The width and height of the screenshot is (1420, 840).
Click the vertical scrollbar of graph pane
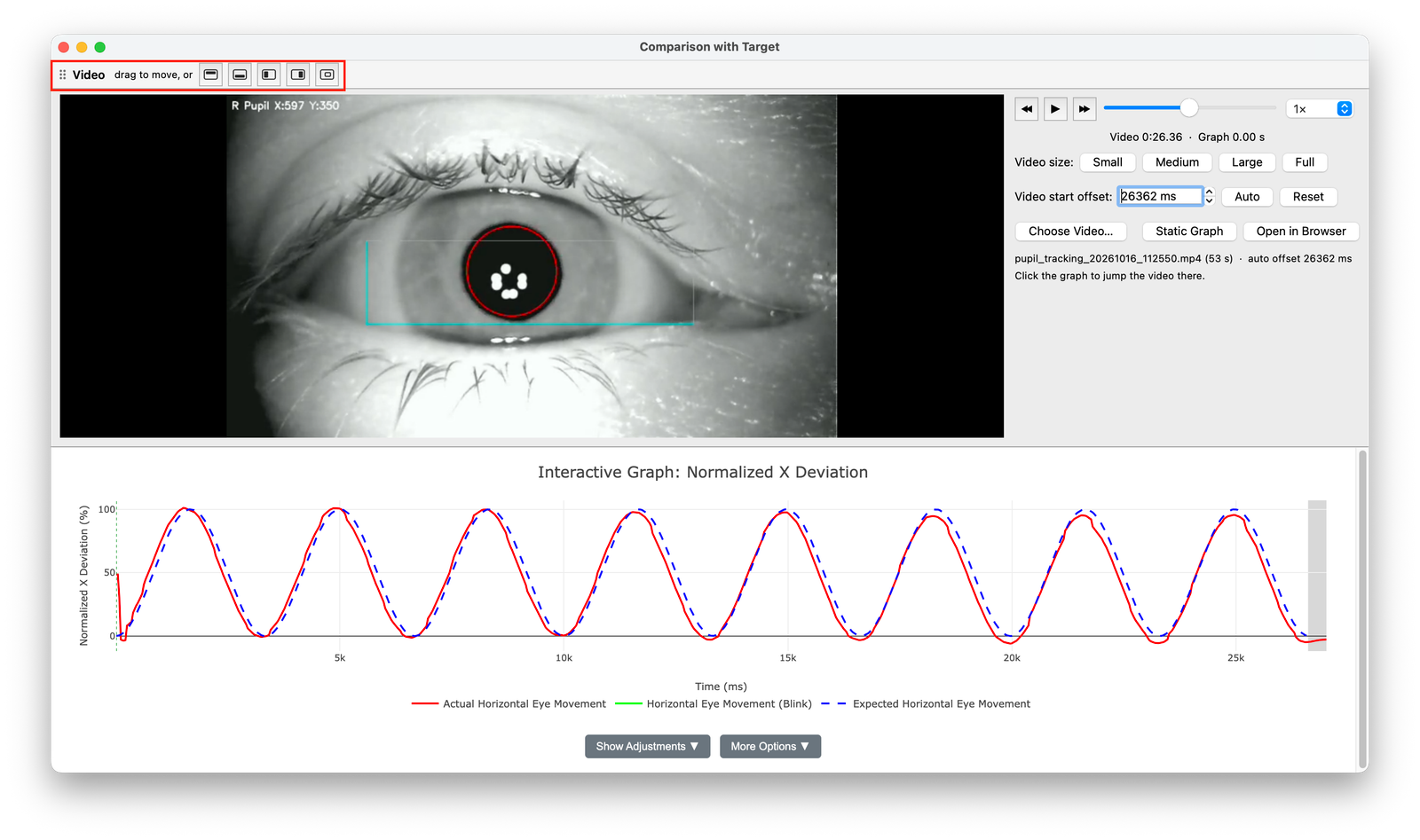pyautogui.click(x=1362, y=609)
